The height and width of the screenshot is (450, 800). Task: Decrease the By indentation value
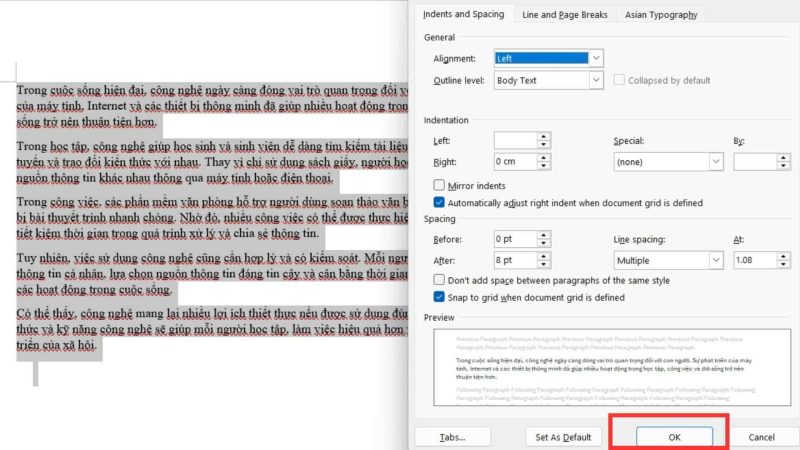(x=784, y=166)
